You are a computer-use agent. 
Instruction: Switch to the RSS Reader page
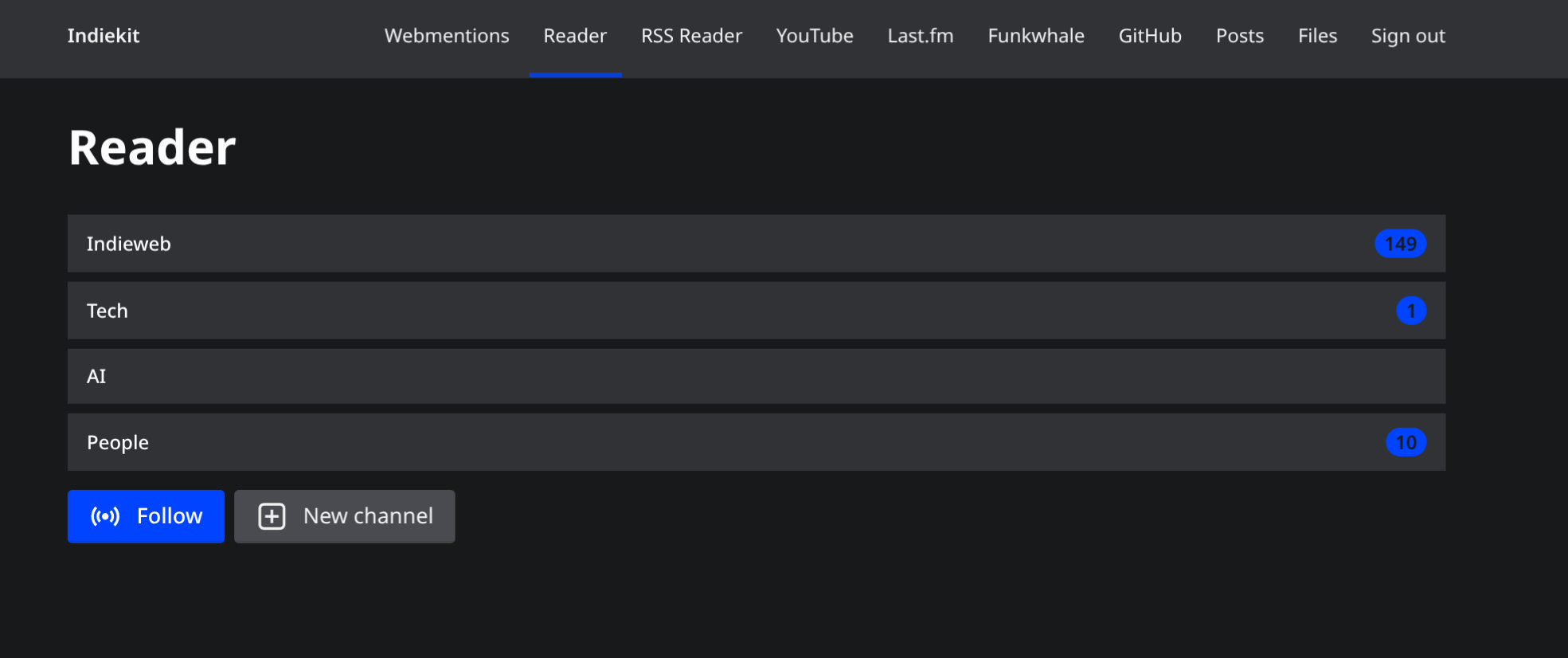(691, 36)
